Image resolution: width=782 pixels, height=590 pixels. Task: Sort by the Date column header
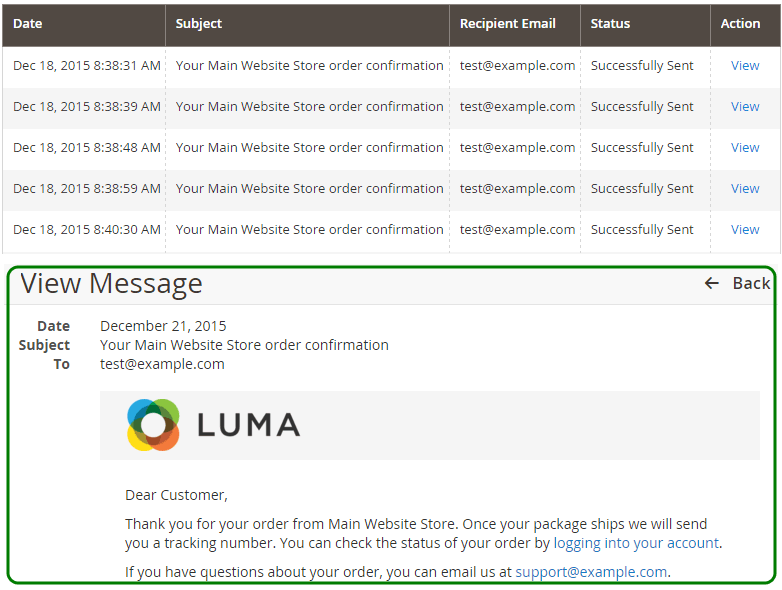coord(27,23)
